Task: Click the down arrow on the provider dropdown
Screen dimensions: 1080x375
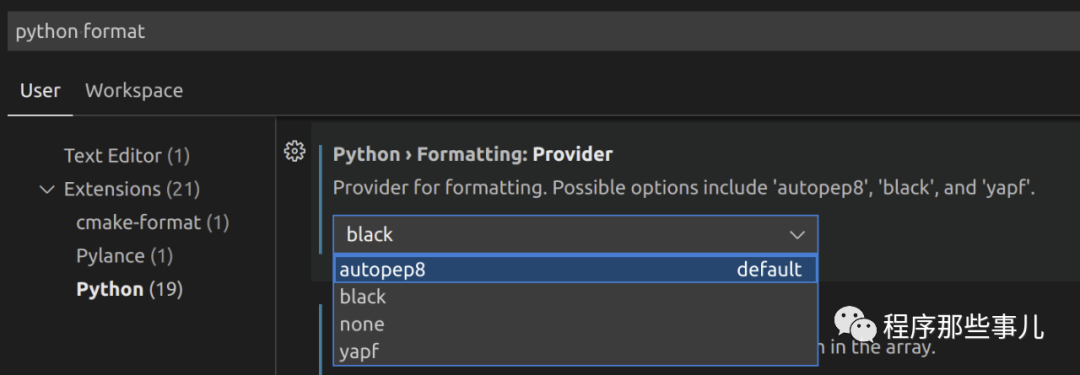Action: tap(797, 234)
